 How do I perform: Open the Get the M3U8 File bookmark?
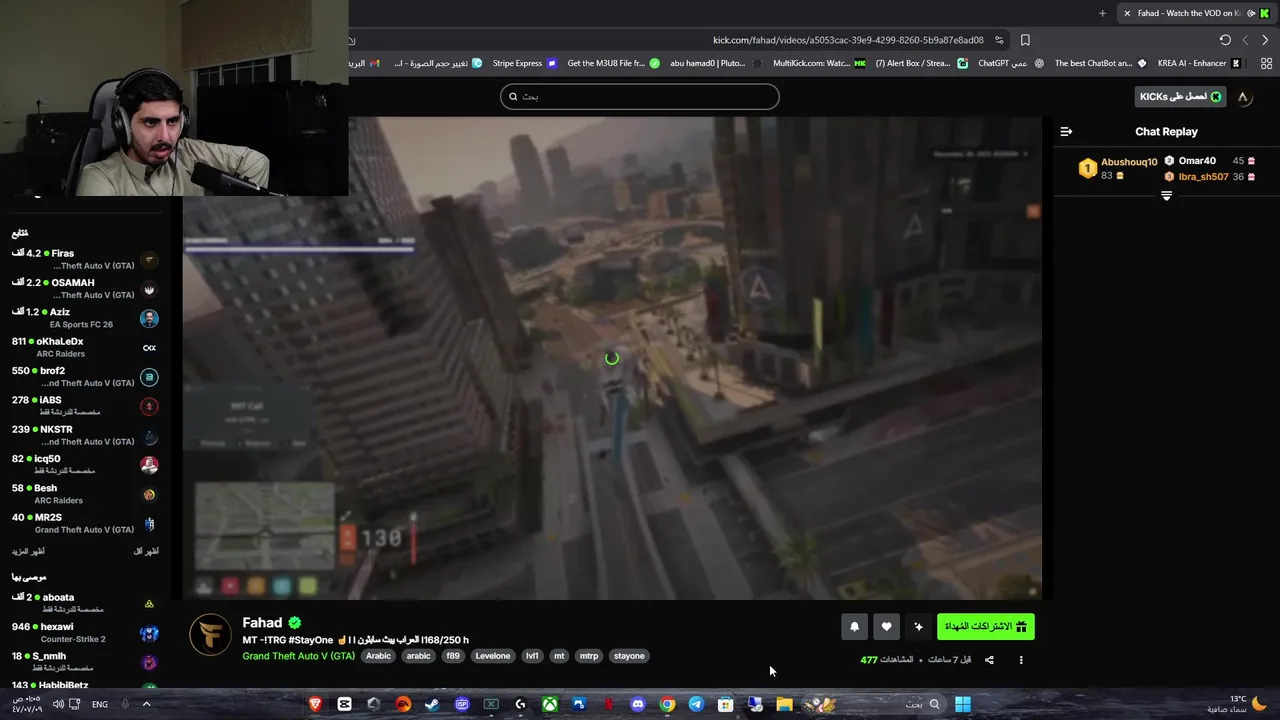click(613, 63)
